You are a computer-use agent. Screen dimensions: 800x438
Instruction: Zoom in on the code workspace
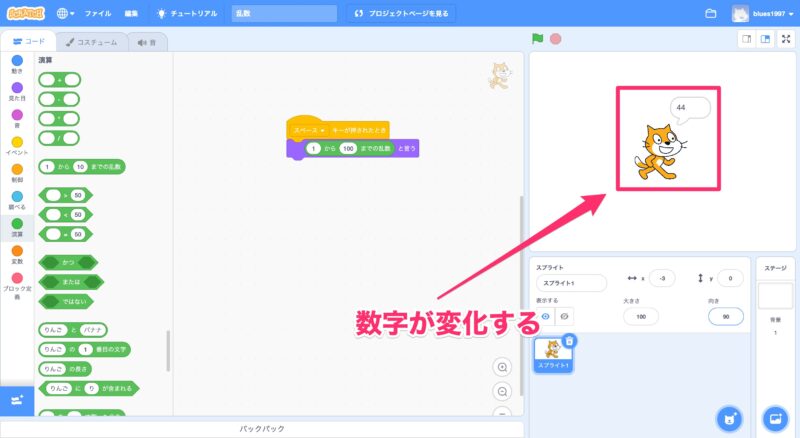click(x=503, y=367)
